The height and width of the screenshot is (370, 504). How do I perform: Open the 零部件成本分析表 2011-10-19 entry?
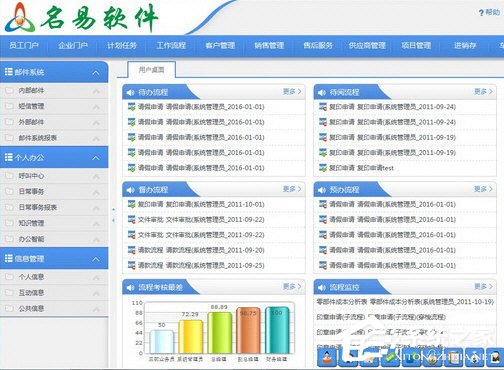click(x=405, y=302)
